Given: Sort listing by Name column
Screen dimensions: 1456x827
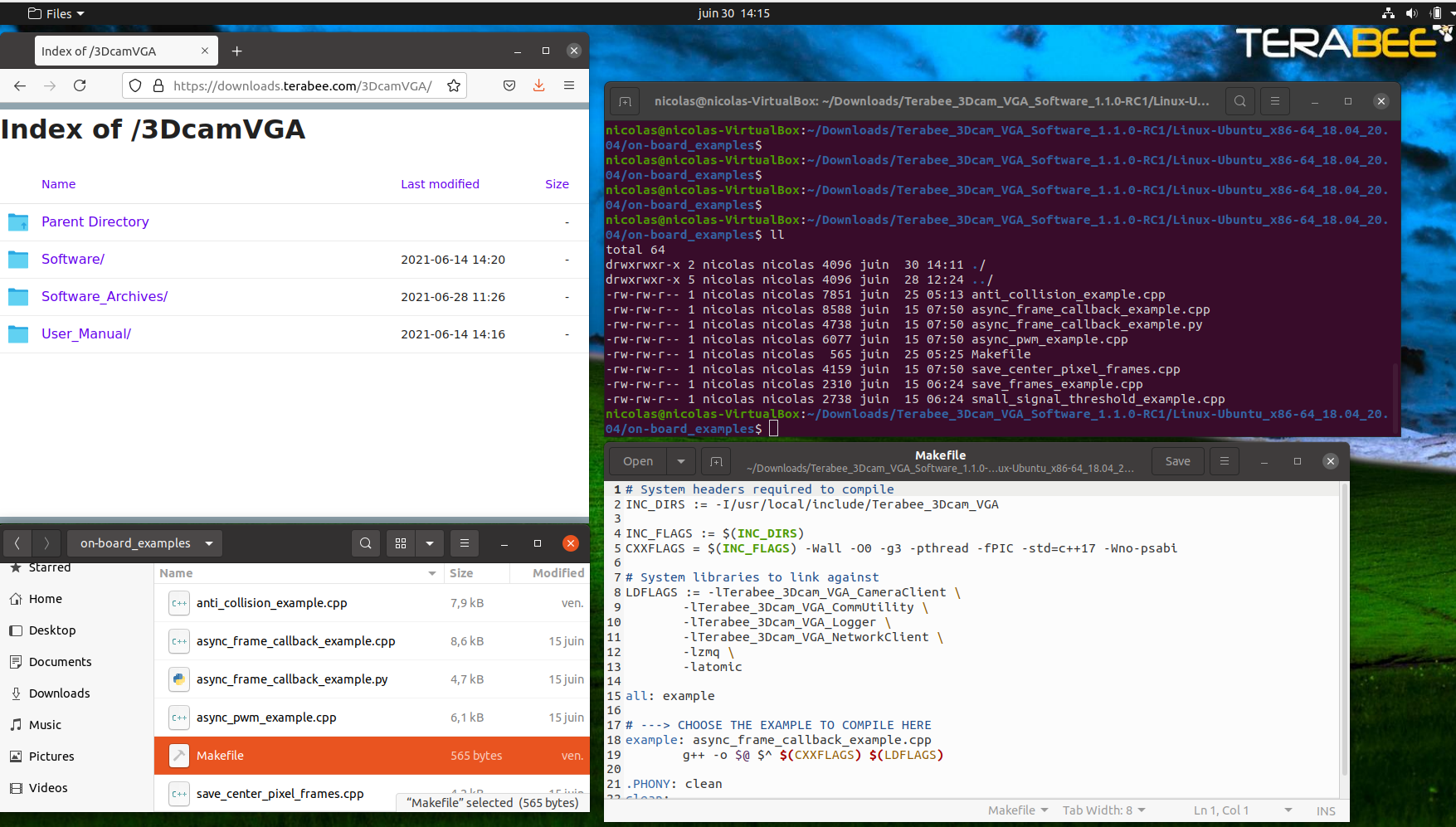Looking at the screenshot, I should (59, 184).
